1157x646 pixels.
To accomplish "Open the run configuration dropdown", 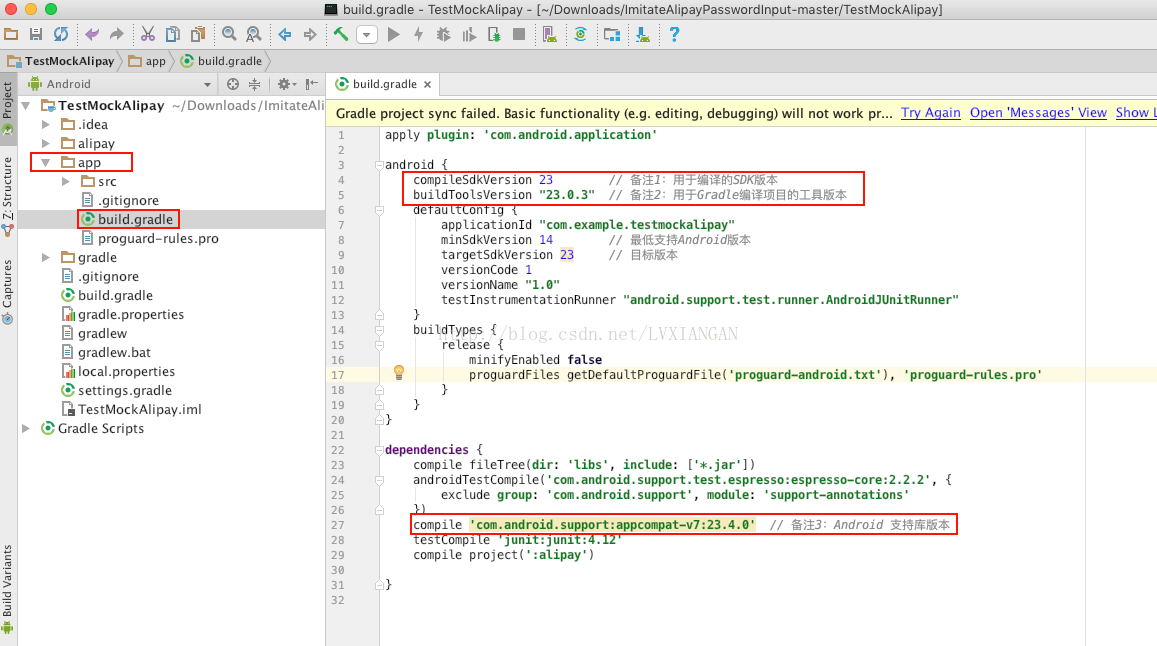I will click(367, 34).
